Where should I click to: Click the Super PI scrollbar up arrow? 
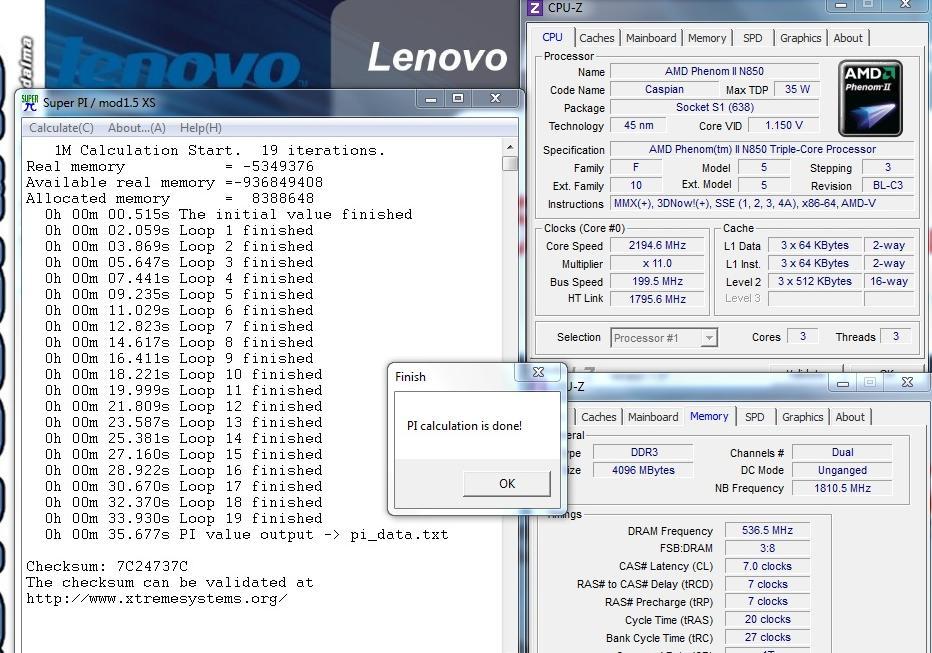coord(509,147)
